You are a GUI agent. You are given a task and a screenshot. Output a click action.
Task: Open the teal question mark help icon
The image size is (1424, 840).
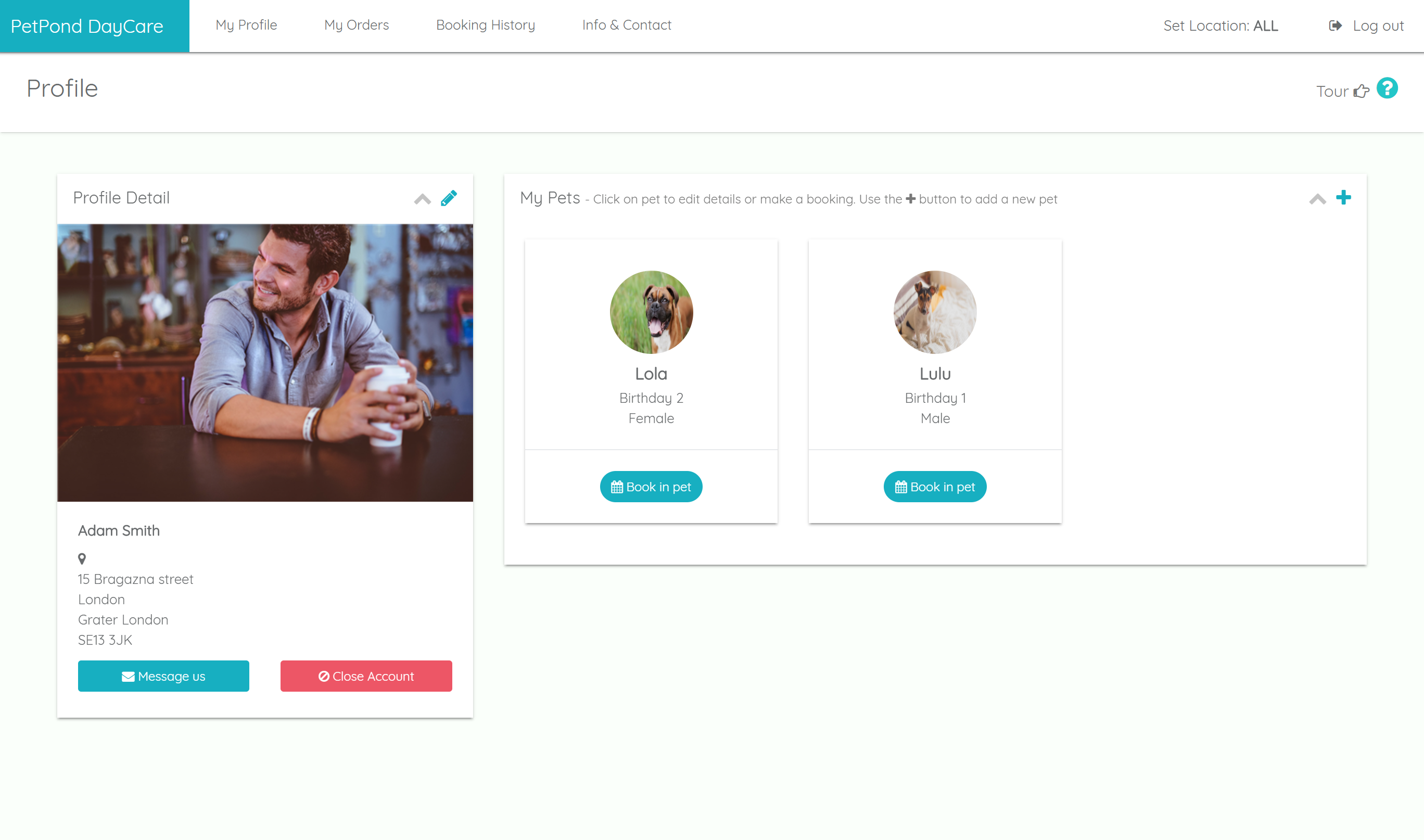click(x=1387, y=88)
